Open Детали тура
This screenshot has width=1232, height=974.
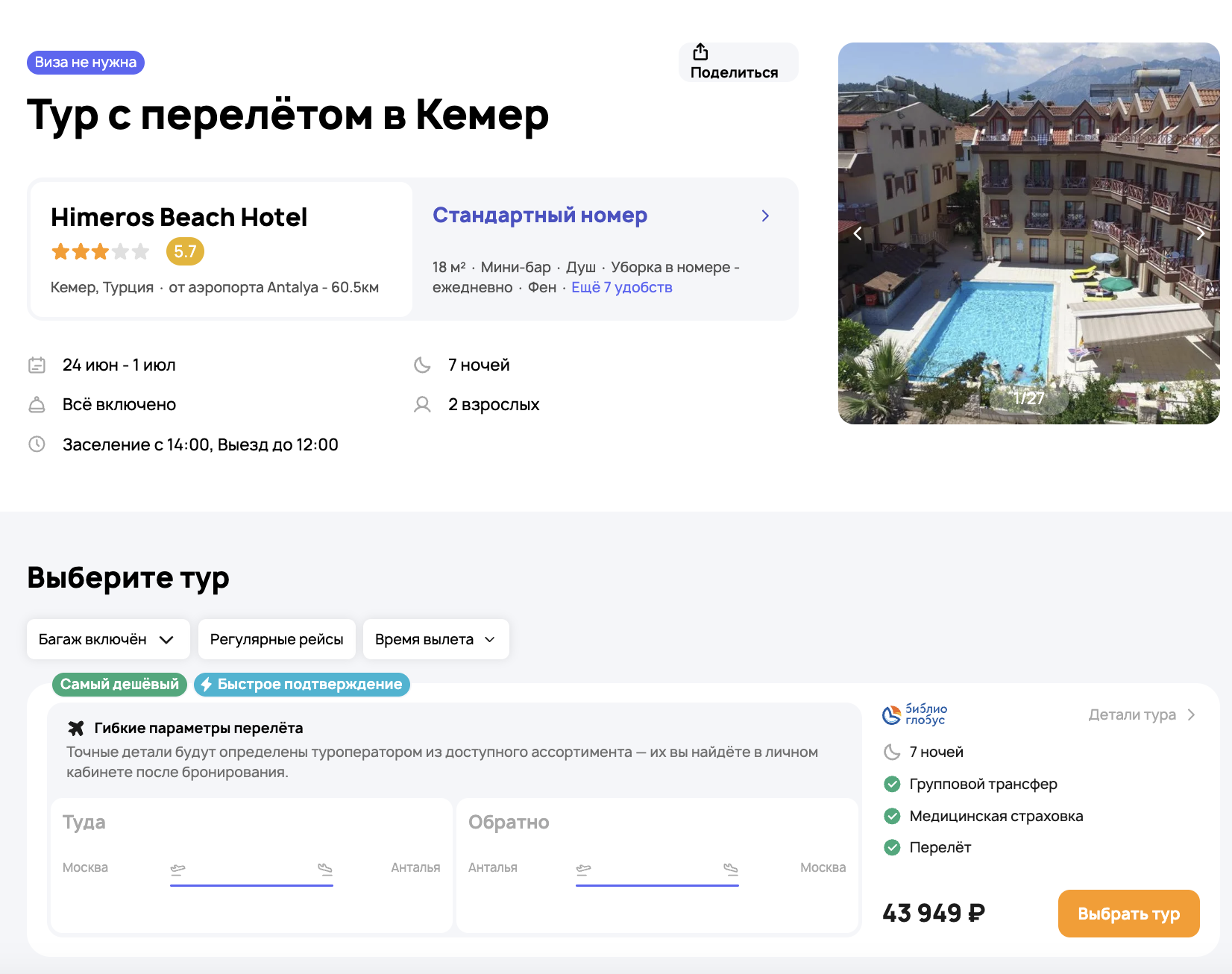click(x=1142, y=714)
